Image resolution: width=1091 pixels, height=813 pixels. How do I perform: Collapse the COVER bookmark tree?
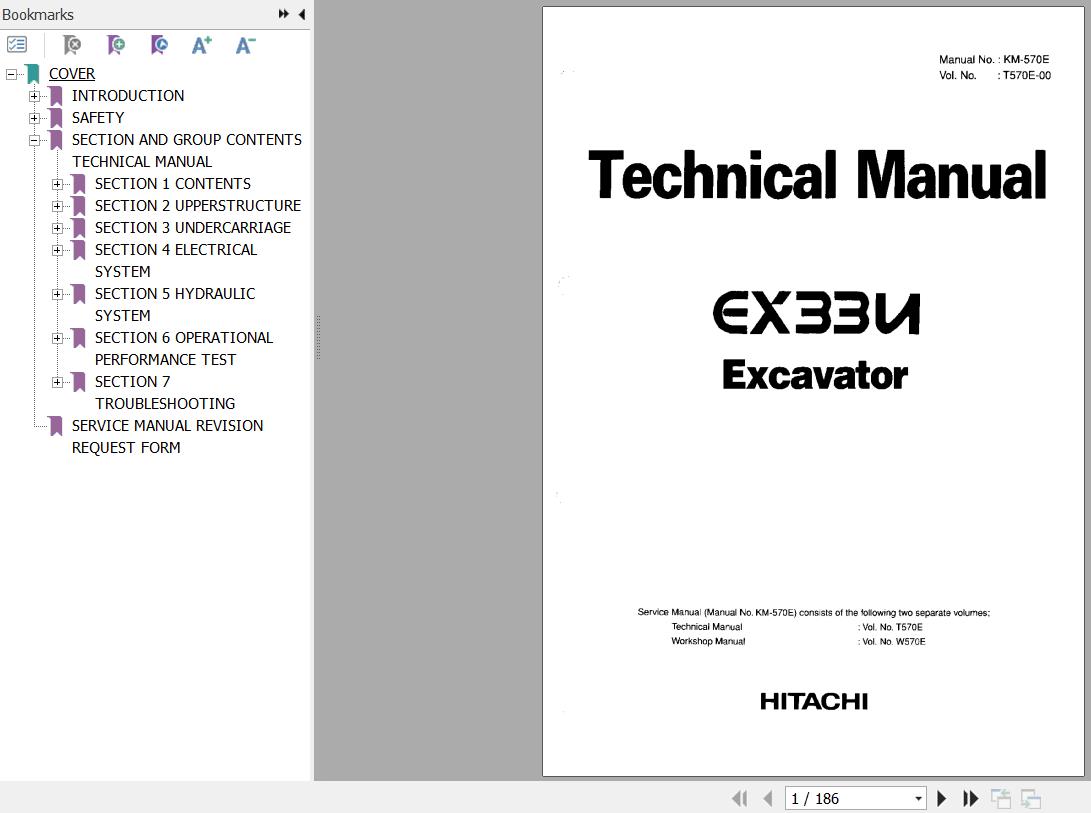click(x=11, y=74)
